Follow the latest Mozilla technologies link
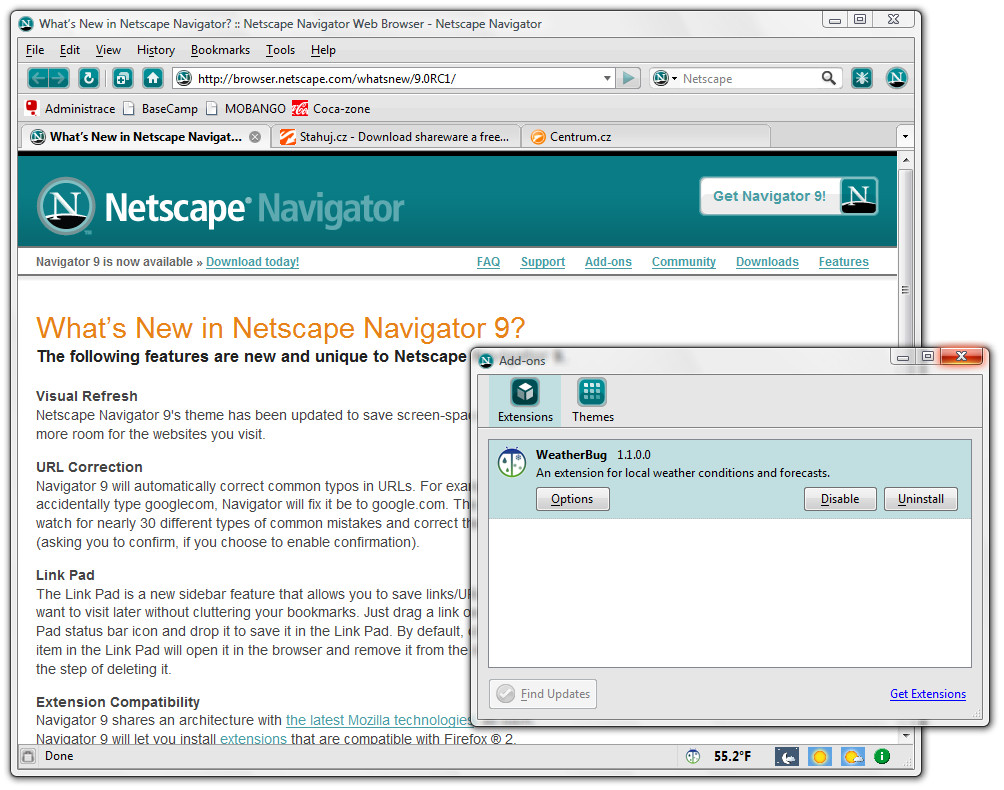Viewport: 1004px width, 790px height. click(378, 720)
